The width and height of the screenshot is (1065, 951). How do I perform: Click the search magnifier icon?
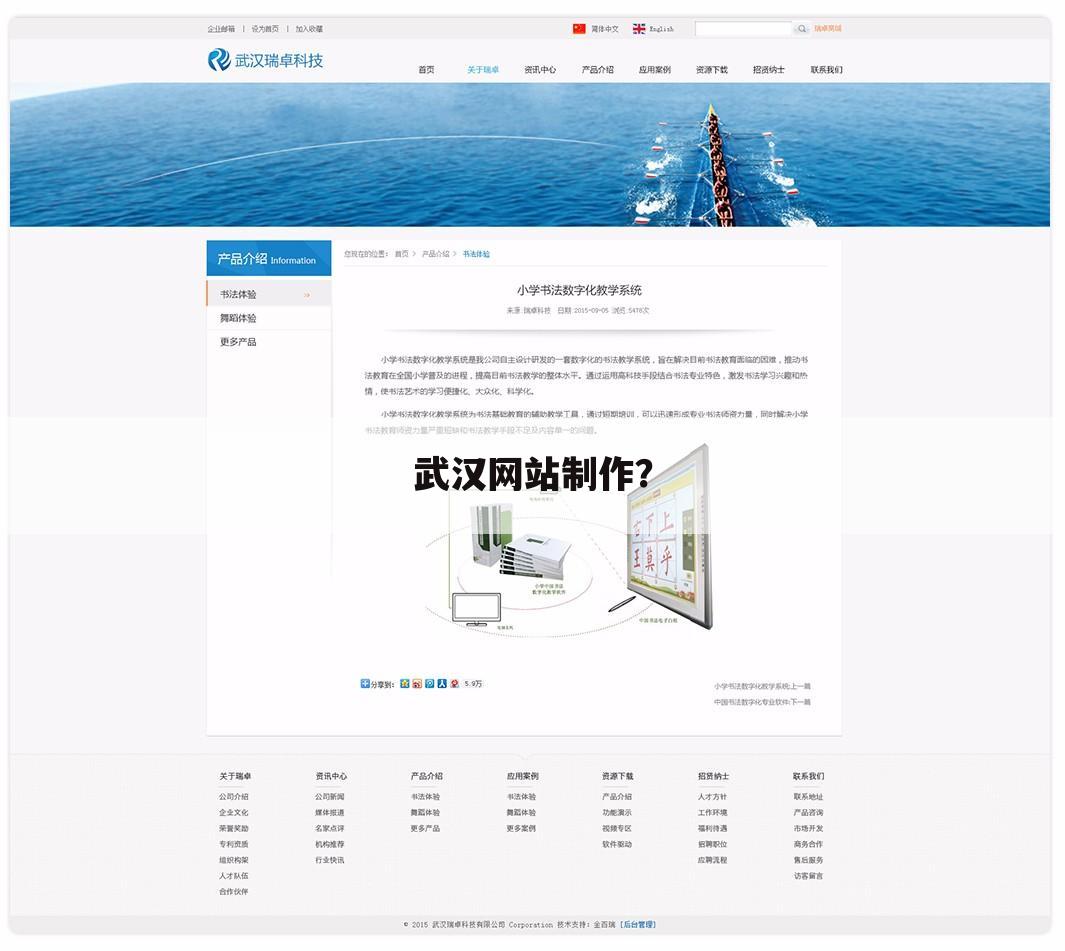(801, 28)
